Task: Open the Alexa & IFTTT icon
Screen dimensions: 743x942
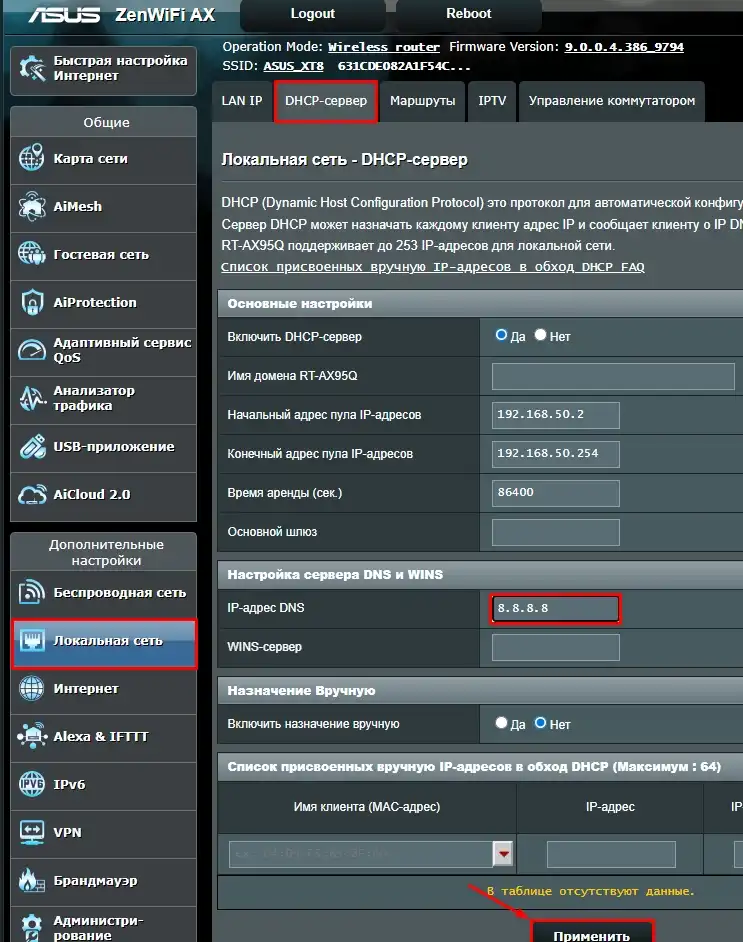Action: (x=31, y=736)
